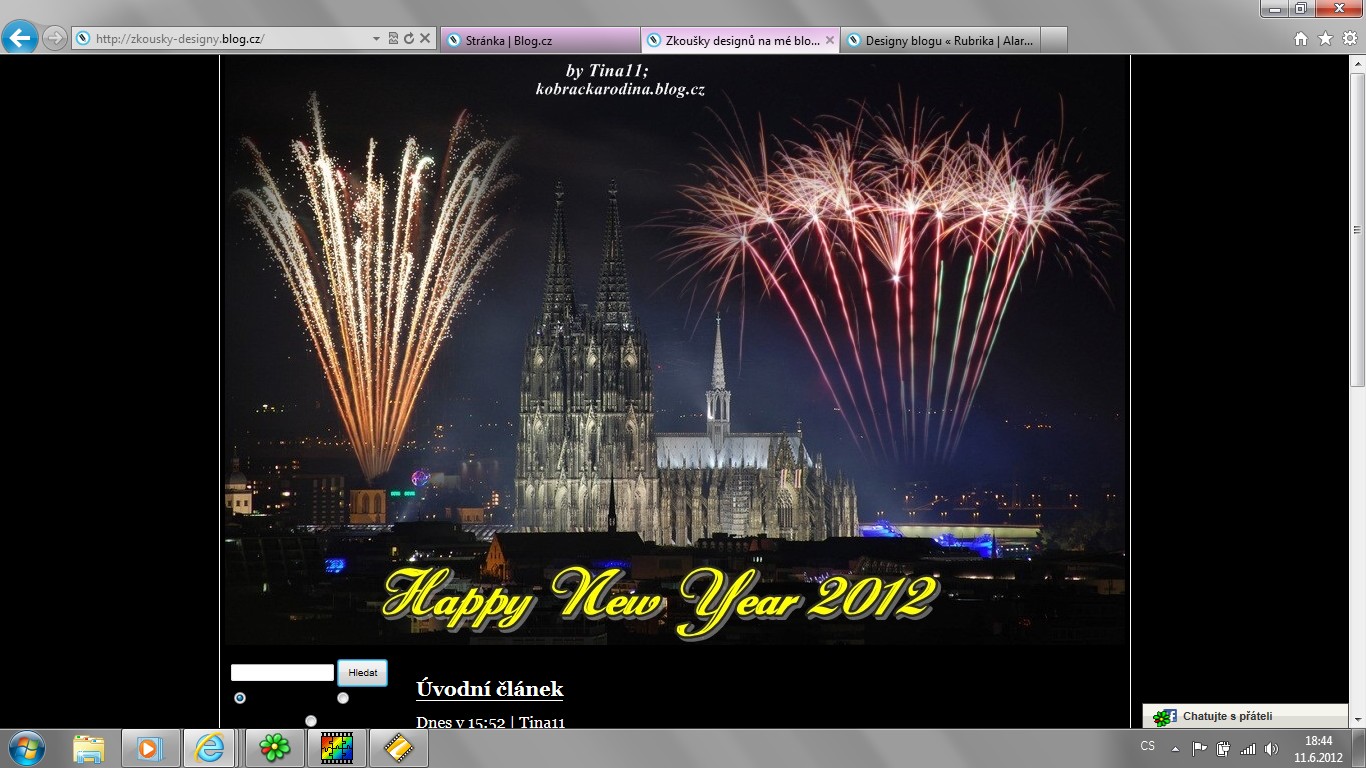Restore down the browser window button
The image size is (1366, 768).
(x=1300, y=8)
